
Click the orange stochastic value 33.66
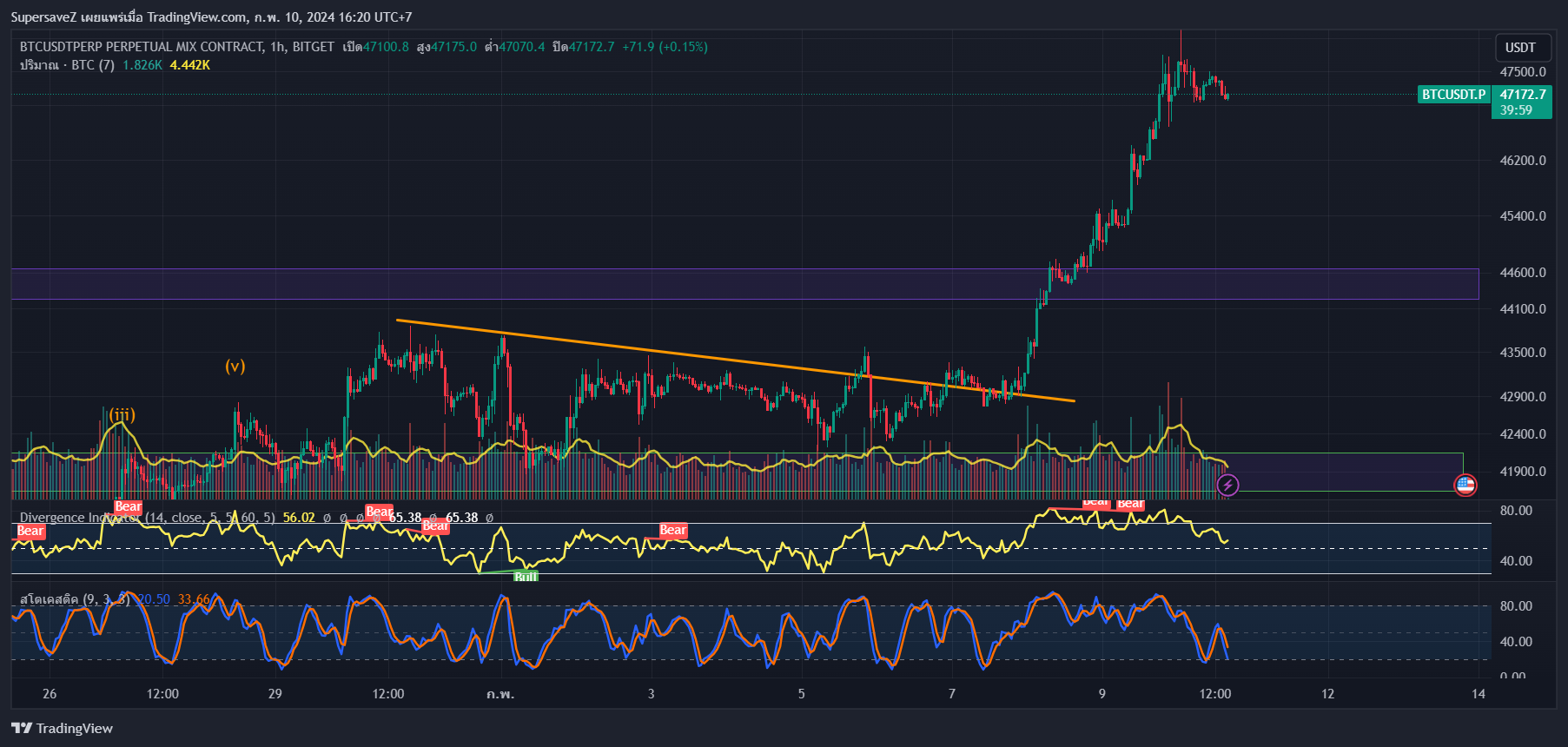click(x=194, y=599)
